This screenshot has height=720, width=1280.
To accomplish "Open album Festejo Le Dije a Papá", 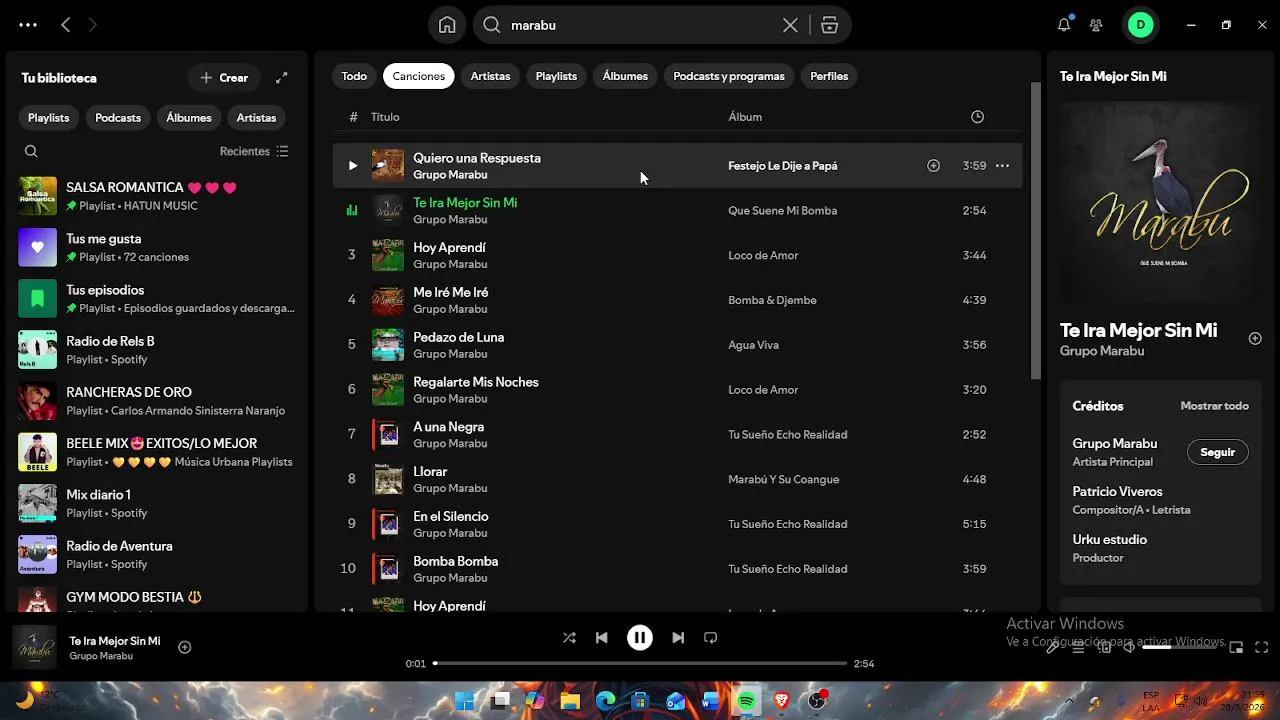I will click(782, 166).
